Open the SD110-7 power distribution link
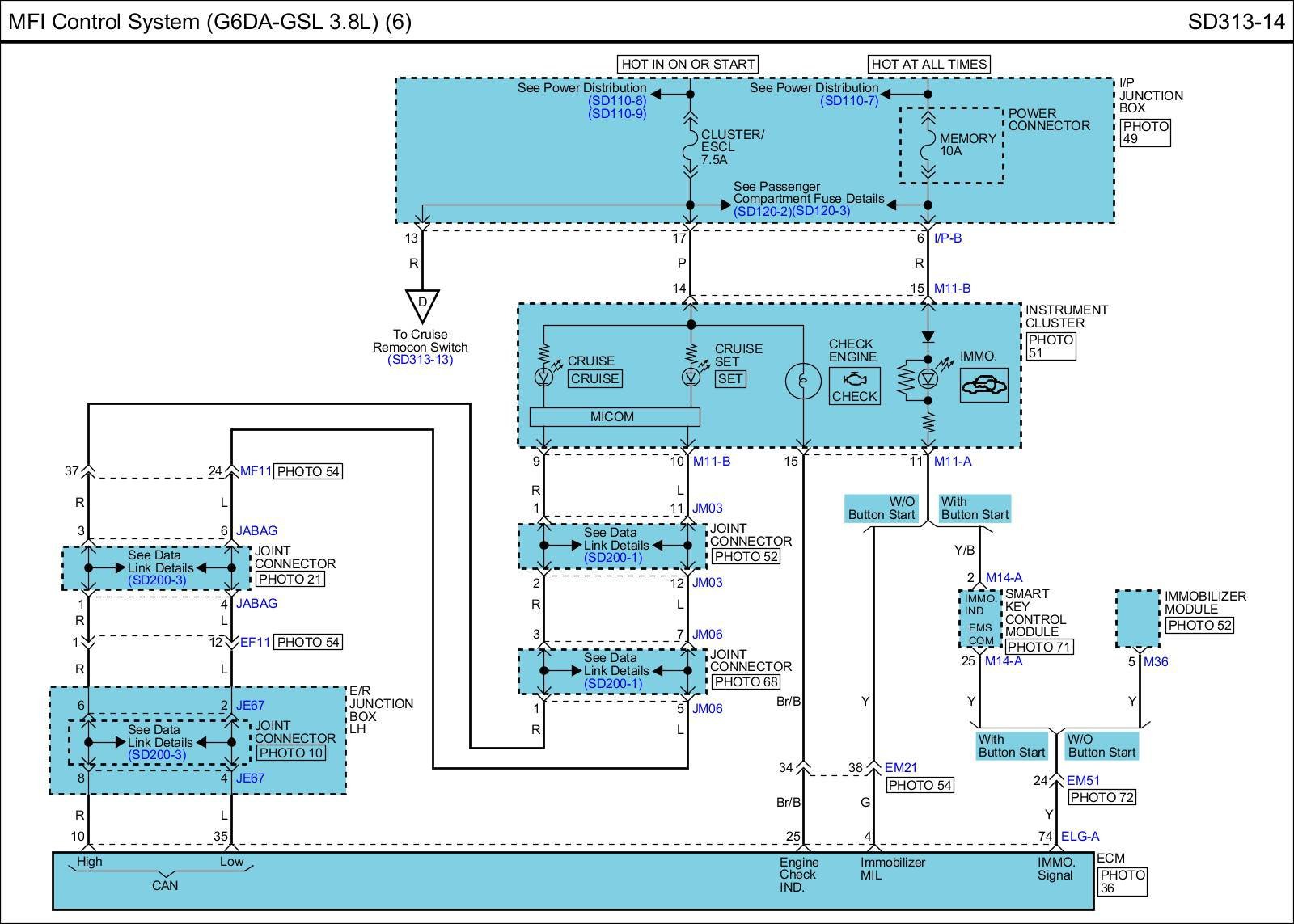The image size is (1294, 924). (x=848, y=101)
